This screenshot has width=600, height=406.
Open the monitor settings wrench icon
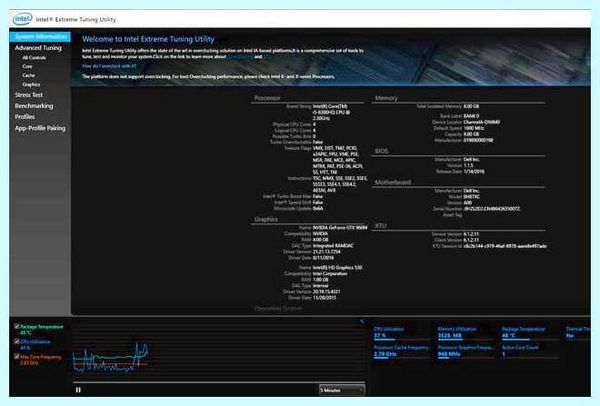pyautogui.click(x=362, y=322)
